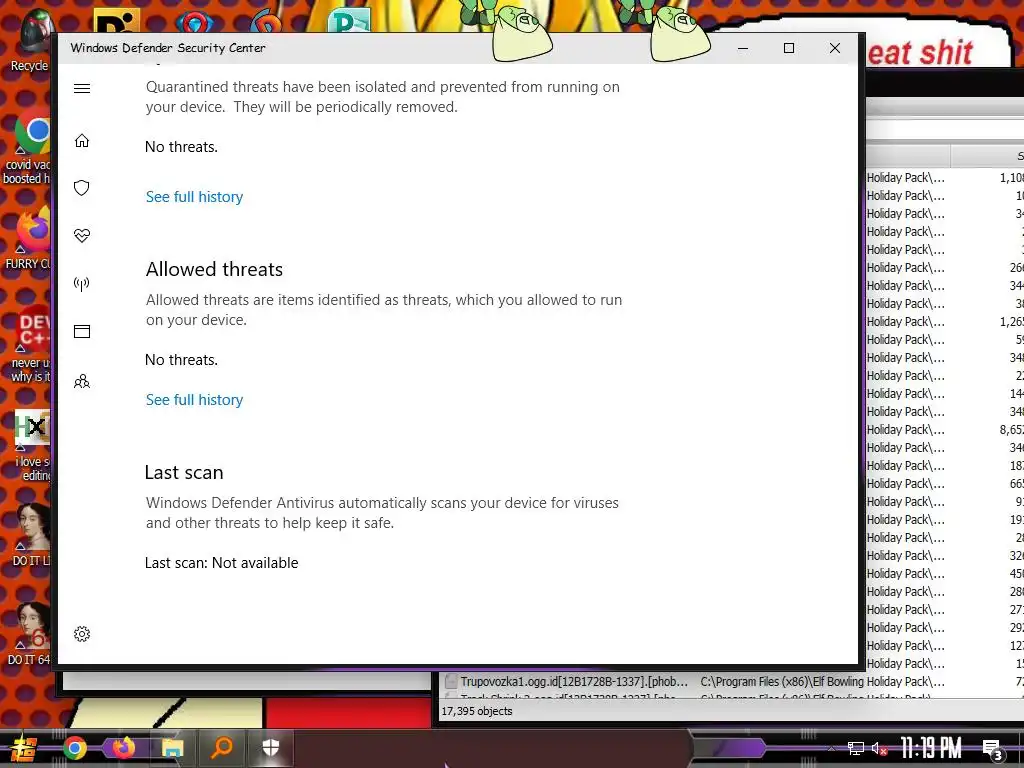Click the Start button on taskbar

tap(23, 748)
